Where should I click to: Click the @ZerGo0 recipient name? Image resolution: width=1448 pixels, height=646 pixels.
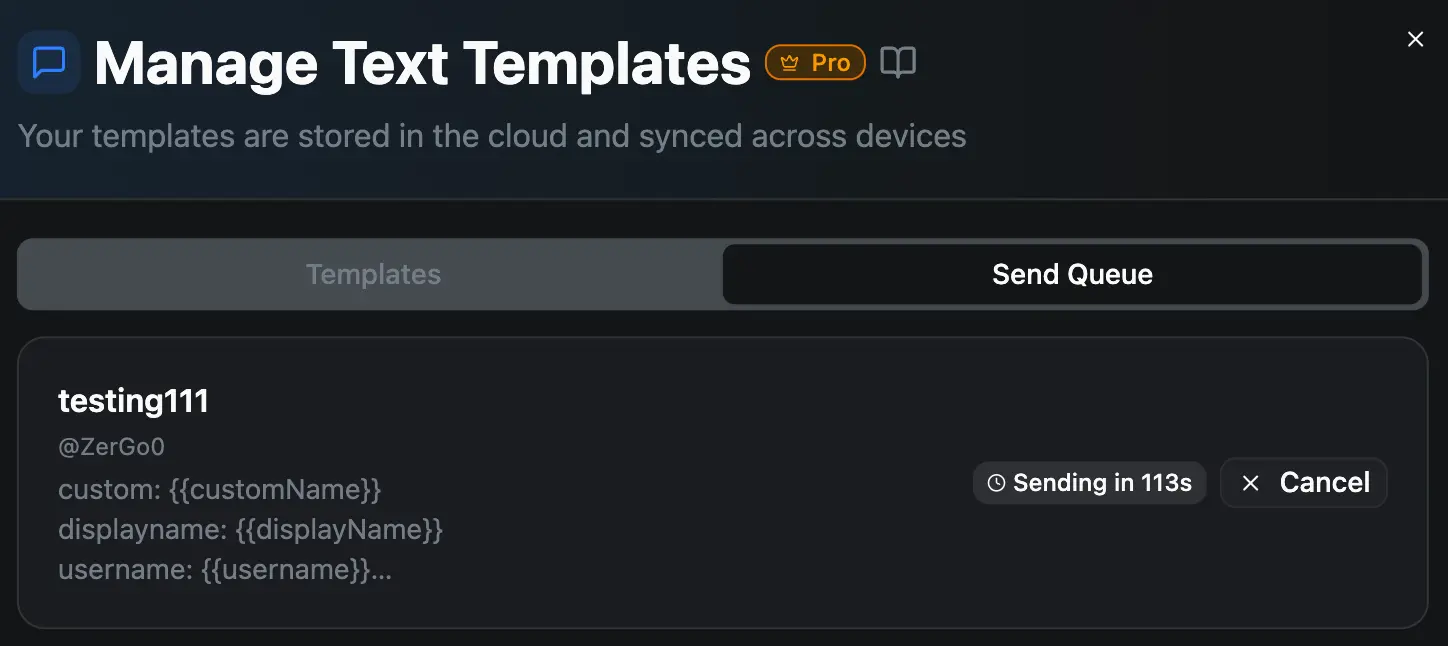pos(111,446)
